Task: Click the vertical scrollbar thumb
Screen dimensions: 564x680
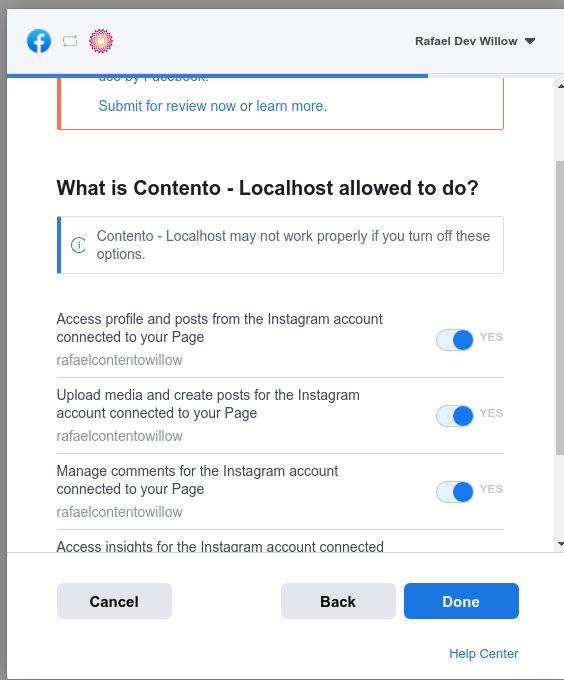Action: tap(560, 307)
